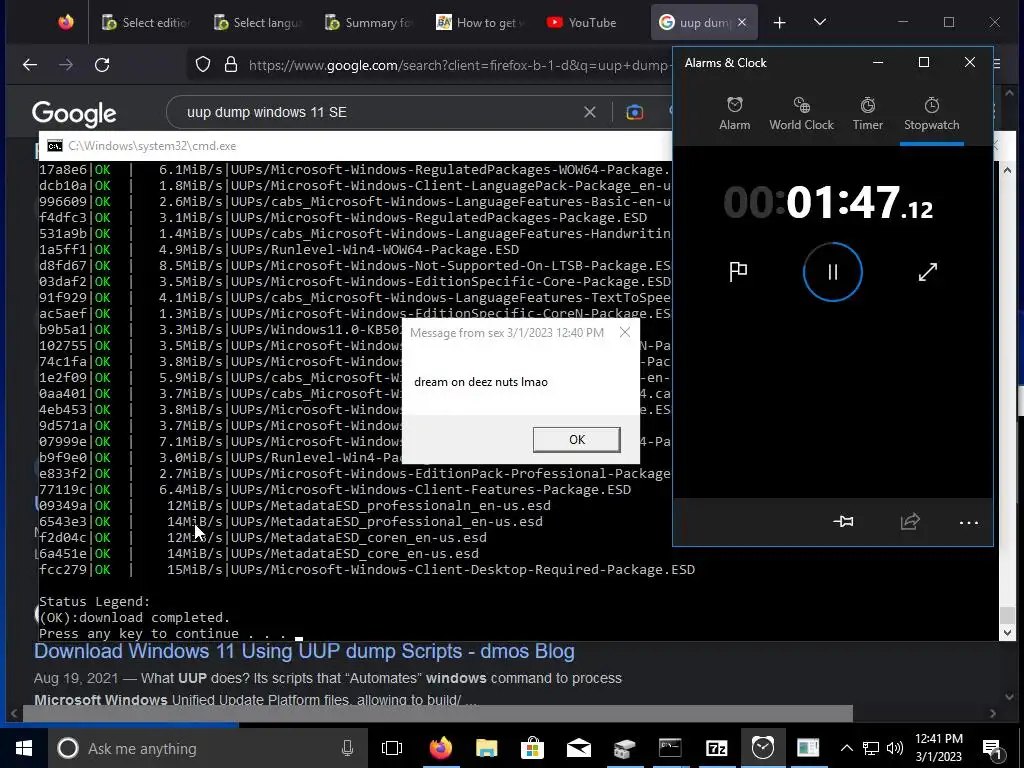Open the dmos Blog UUP dump result link
The image size is (1024, 768).
[x=304, y=651]
